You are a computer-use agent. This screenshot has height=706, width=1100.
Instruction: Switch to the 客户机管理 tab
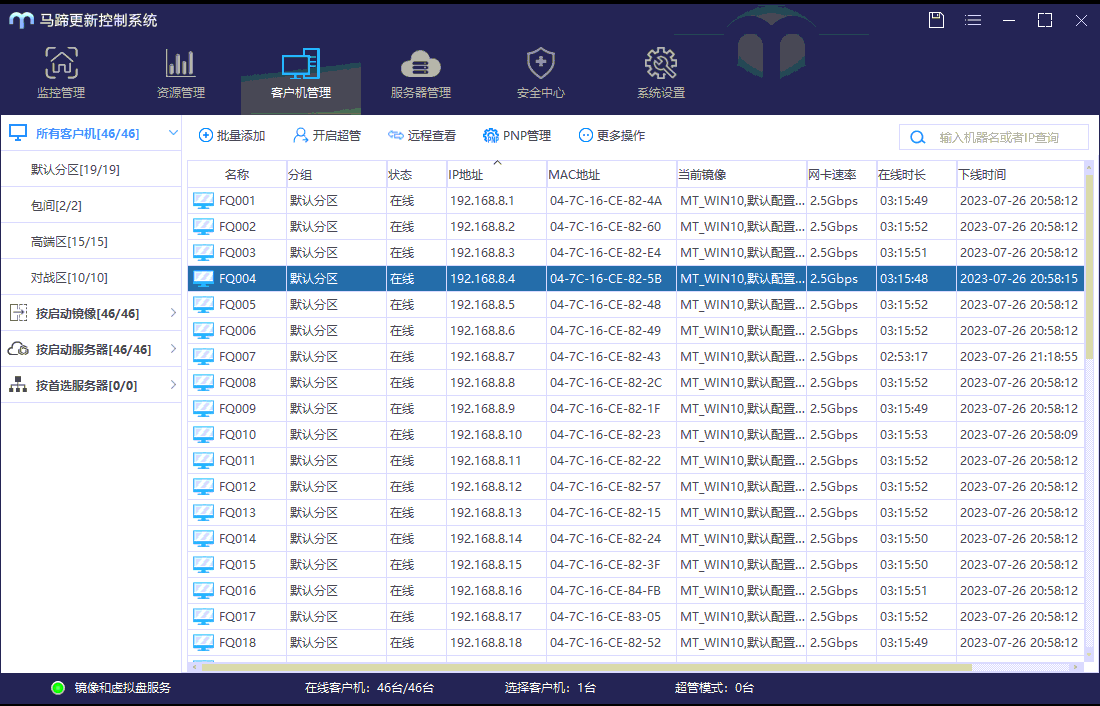pyautogui.click(x=301, y=74)
